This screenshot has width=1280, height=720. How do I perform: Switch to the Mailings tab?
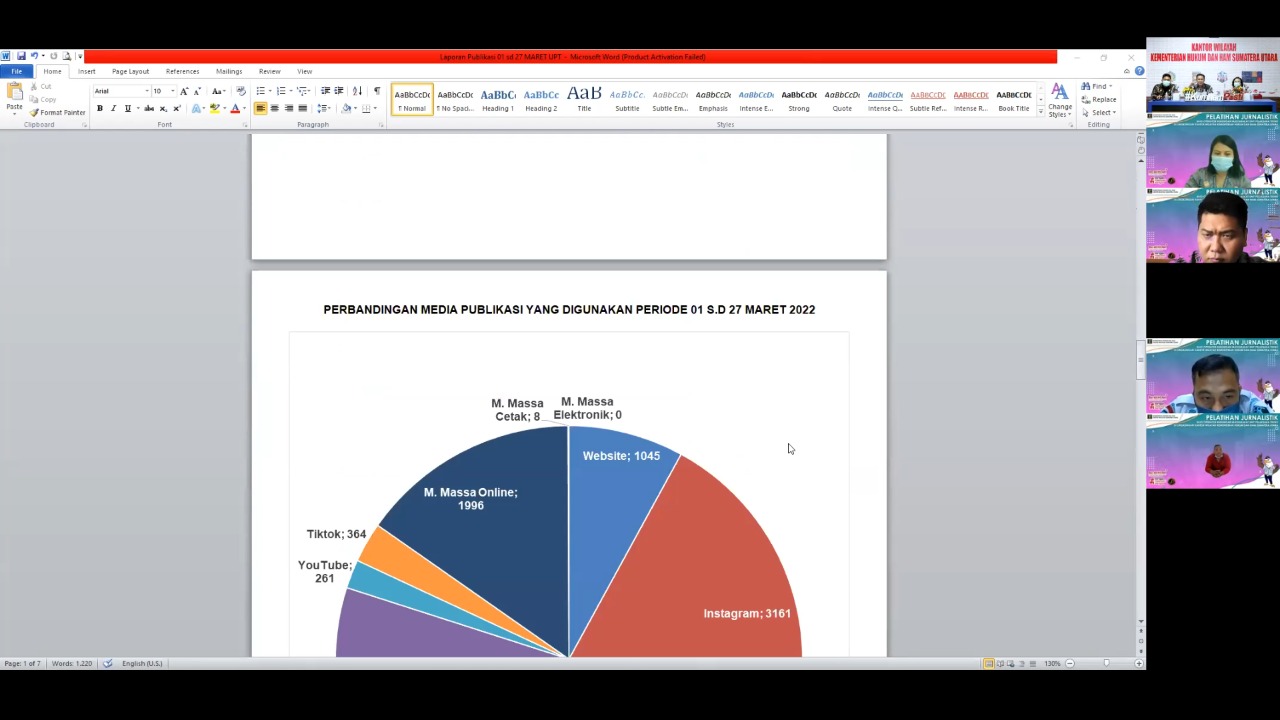click(x=229, y=71)
